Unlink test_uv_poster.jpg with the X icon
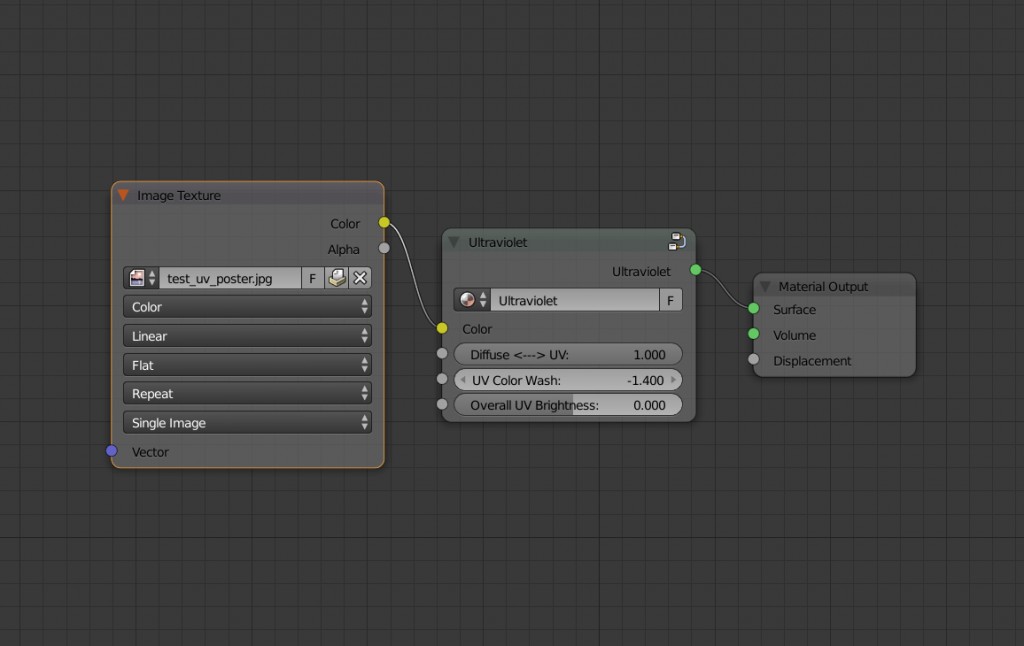The height and width of the screenshot is (646, 1024). pyautogui.click(x=360, y=278)
